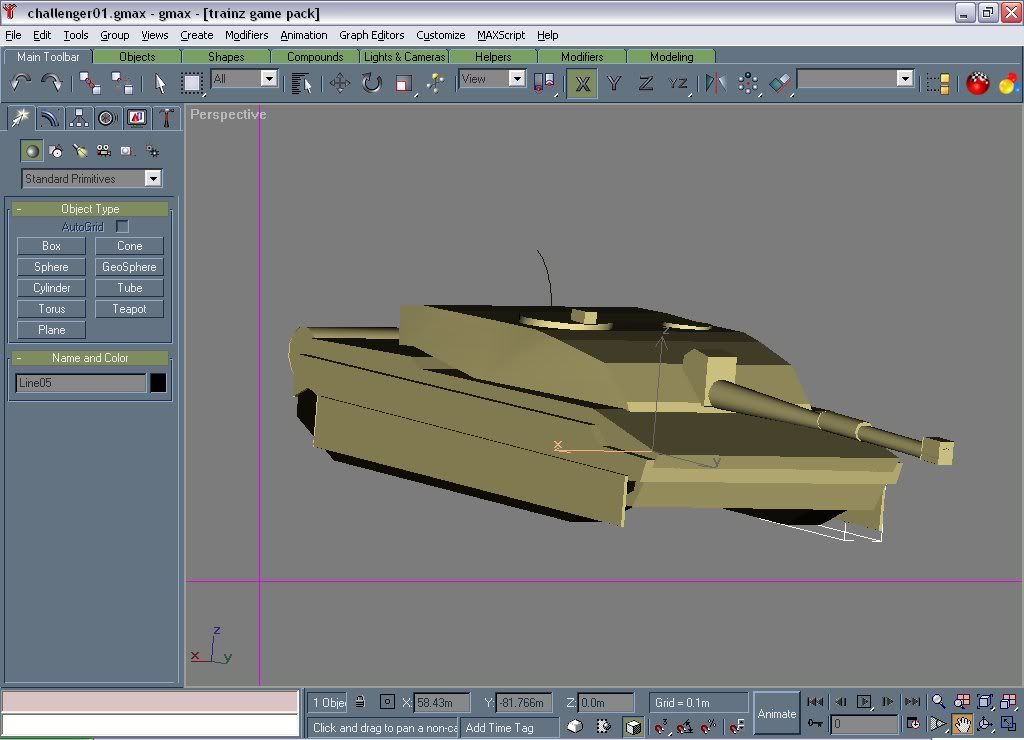Click the Zoom Extents viewport icon
This screenshot has width=1024, height=740.
point(984,701)
